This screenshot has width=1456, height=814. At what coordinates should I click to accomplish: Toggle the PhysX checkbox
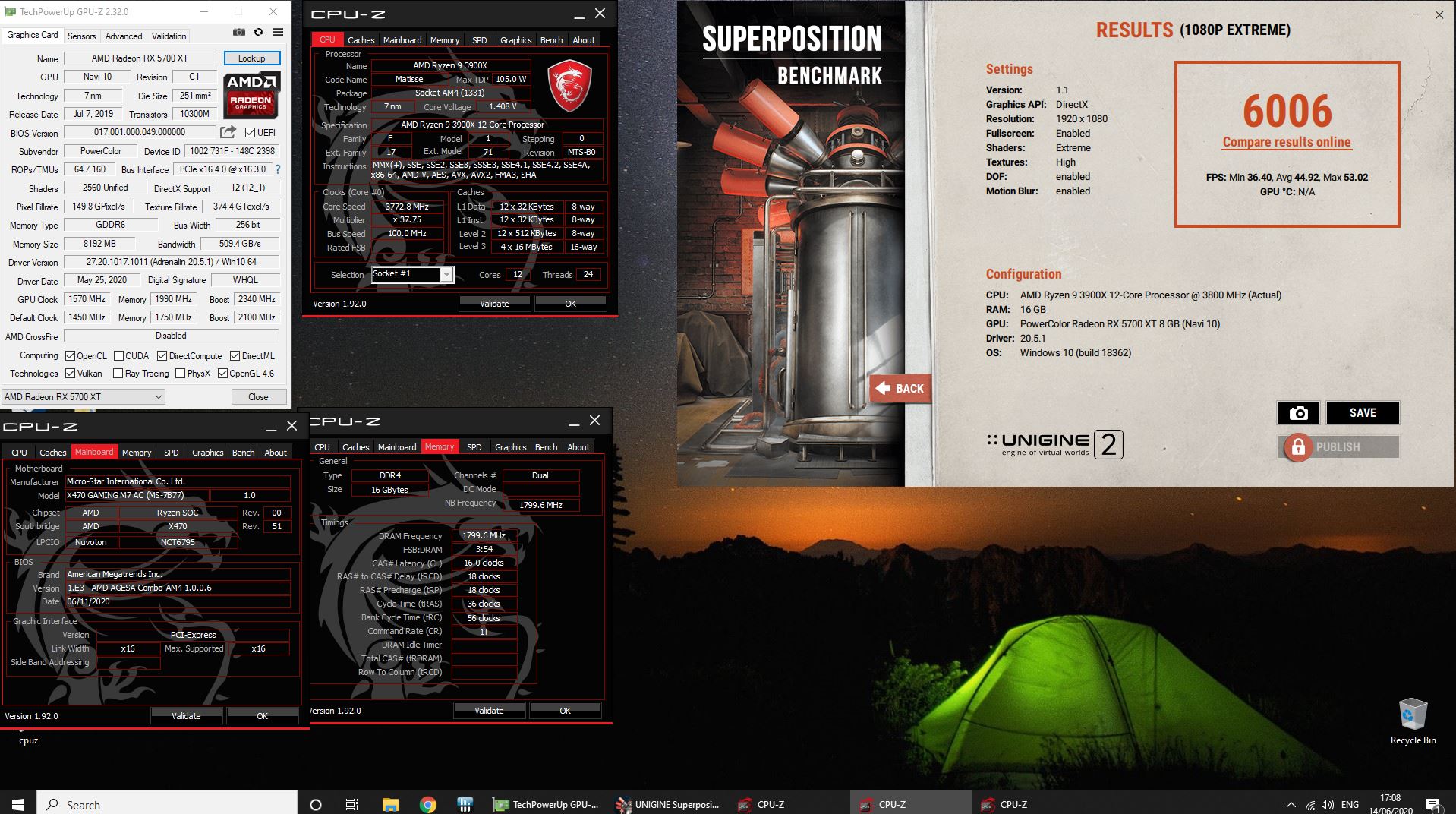[x=180, y=373]
